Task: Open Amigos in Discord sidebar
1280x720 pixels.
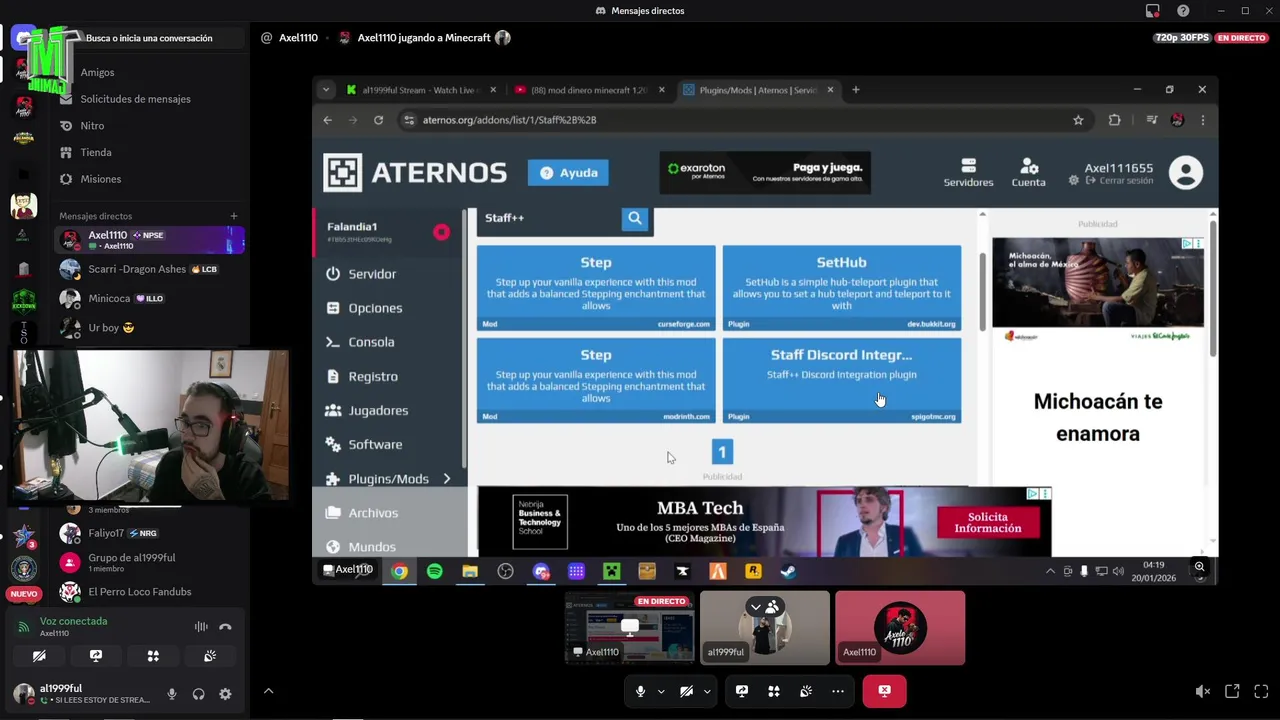Action: click(x=97, y=72)
